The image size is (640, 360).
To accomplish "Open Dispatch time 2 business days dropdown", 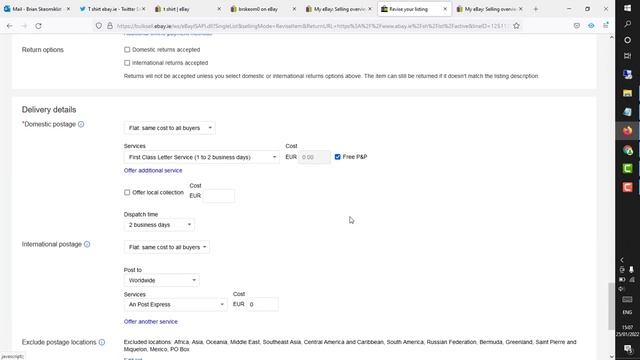I will coord(159,225).
